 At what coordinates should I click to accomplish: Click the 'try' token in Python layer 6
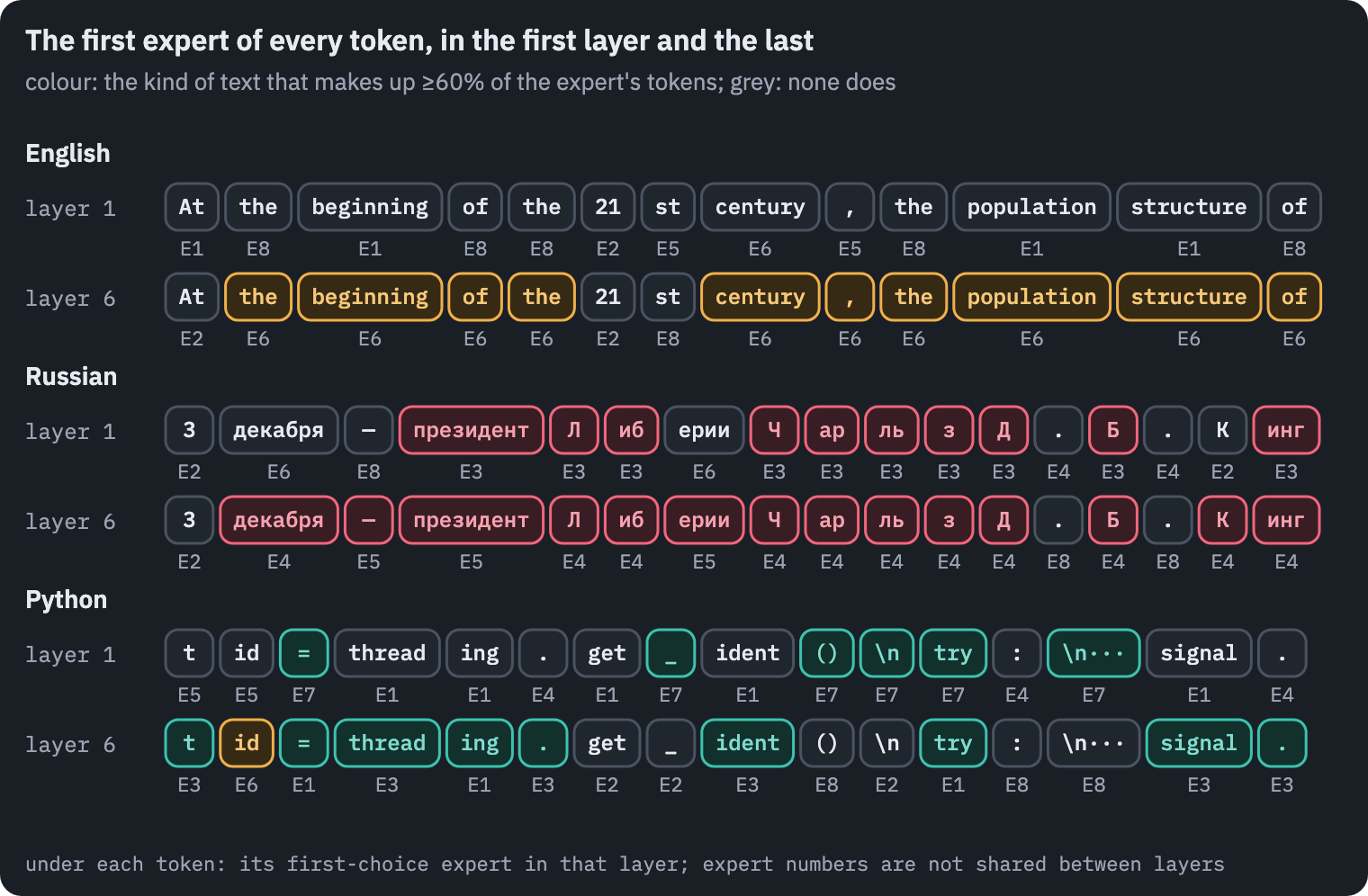pyautogui.click(x=953, y=743)
